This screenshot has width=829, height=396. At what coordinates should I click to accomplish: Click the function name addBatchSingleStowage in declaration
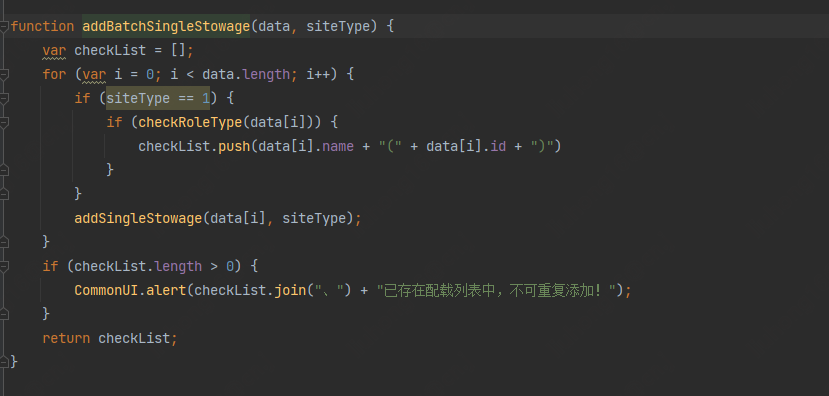[x=166, y=26]
